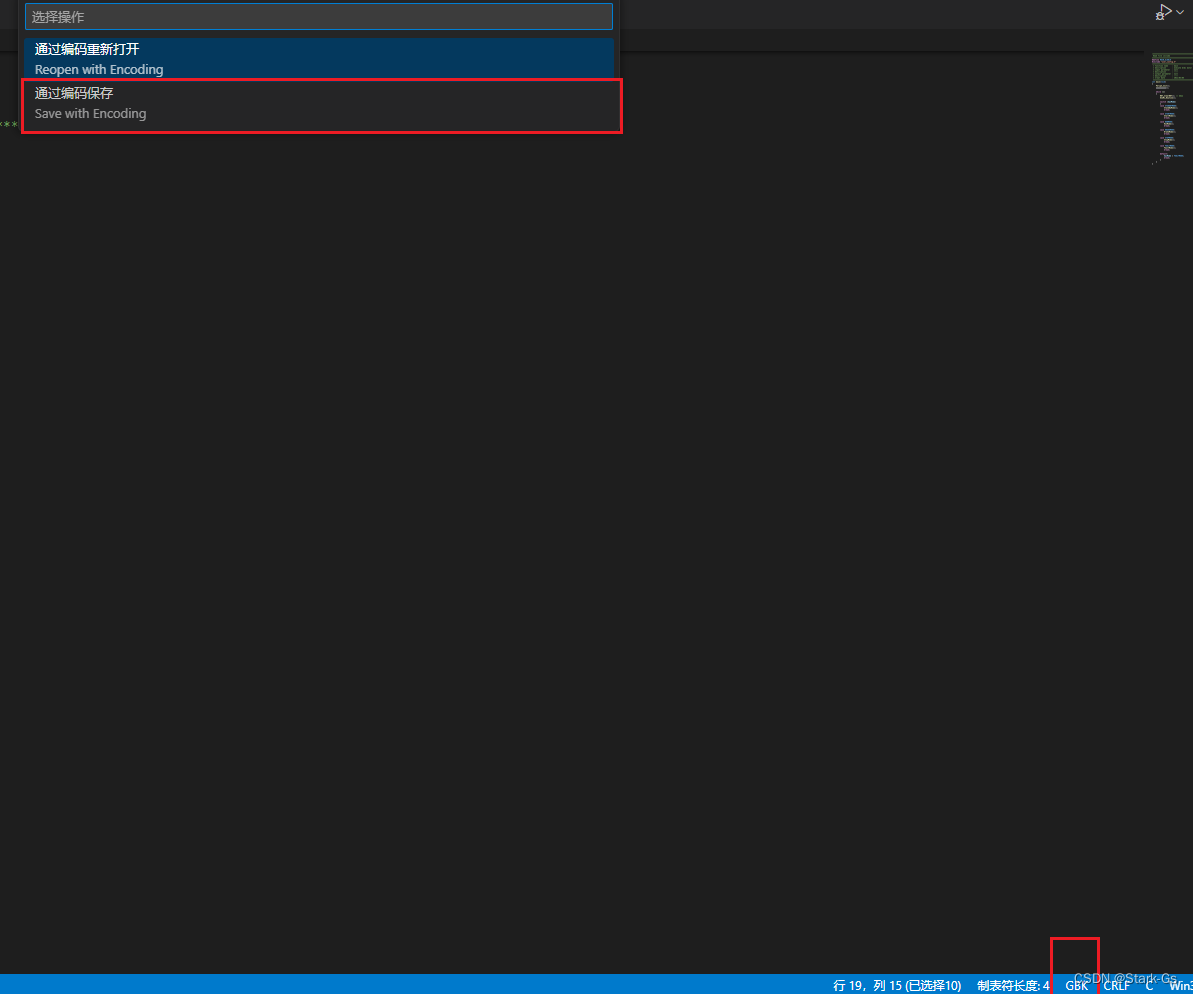Image resolution: width=1193 pixels, height=994 pixels.
Task: Click the Run code play button
Action: pos(1164,9)
